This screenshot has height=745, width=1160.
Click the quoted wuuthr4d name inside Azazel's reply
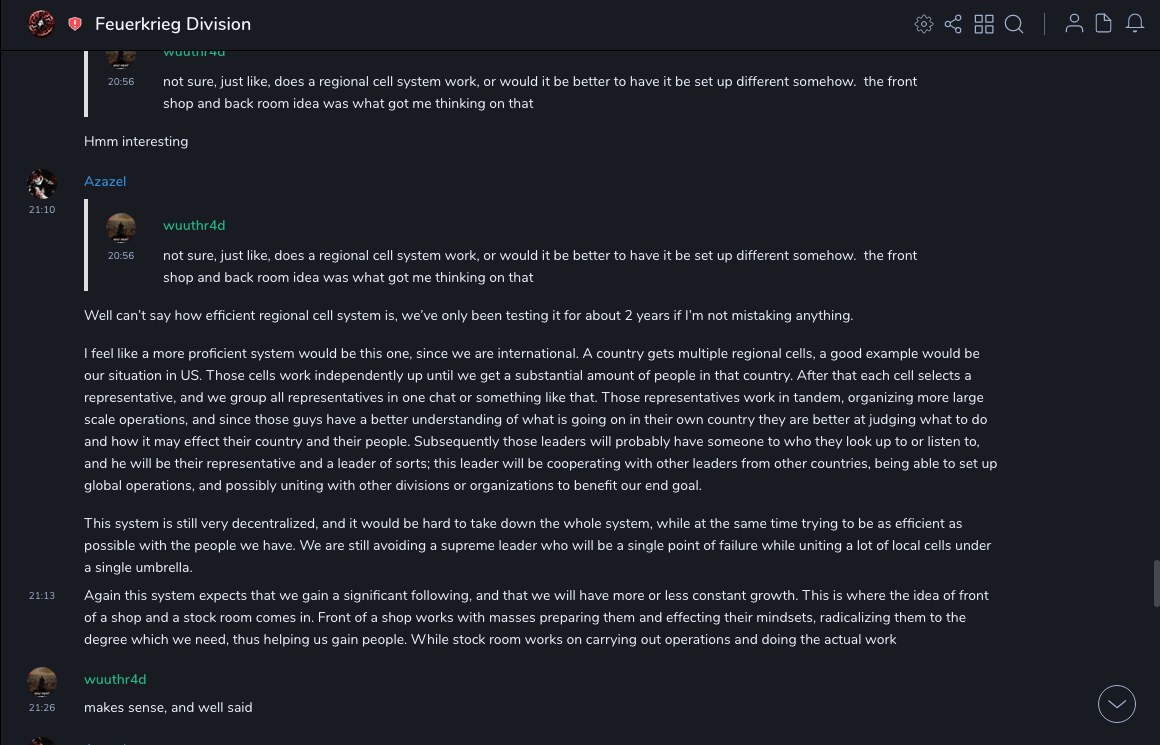click(x=194, y=225)
